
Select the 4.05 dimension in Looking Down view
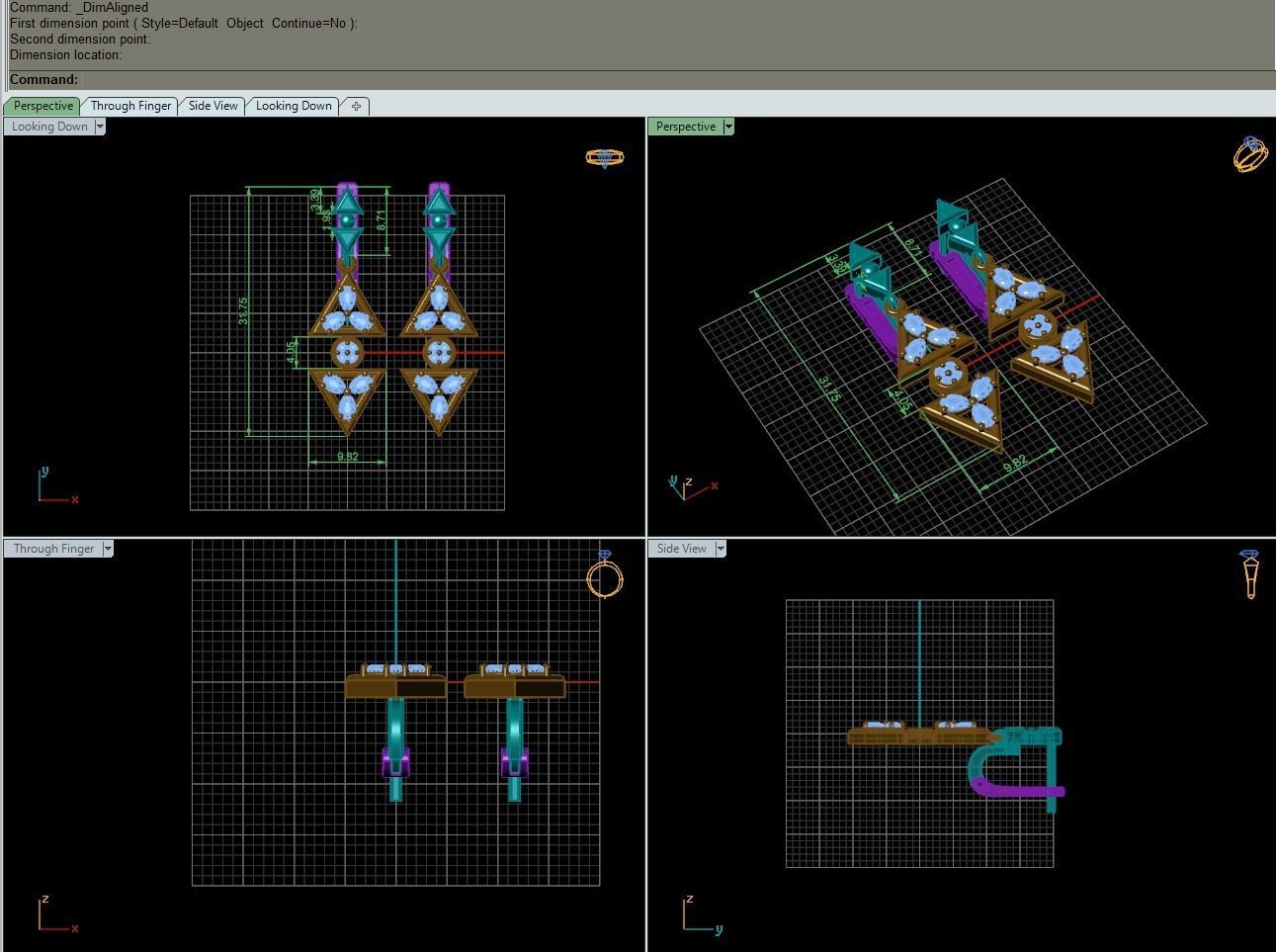click(x=292, y=353)
